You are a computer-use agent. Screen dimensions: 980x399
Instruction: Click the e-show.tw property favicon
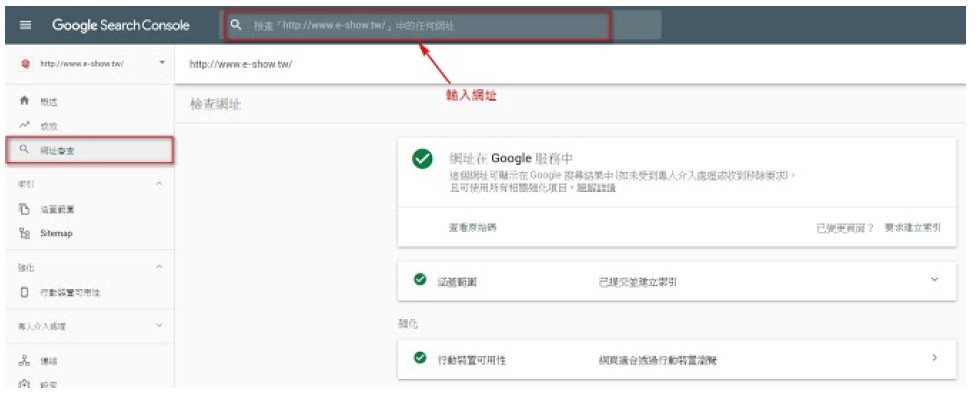26,64
